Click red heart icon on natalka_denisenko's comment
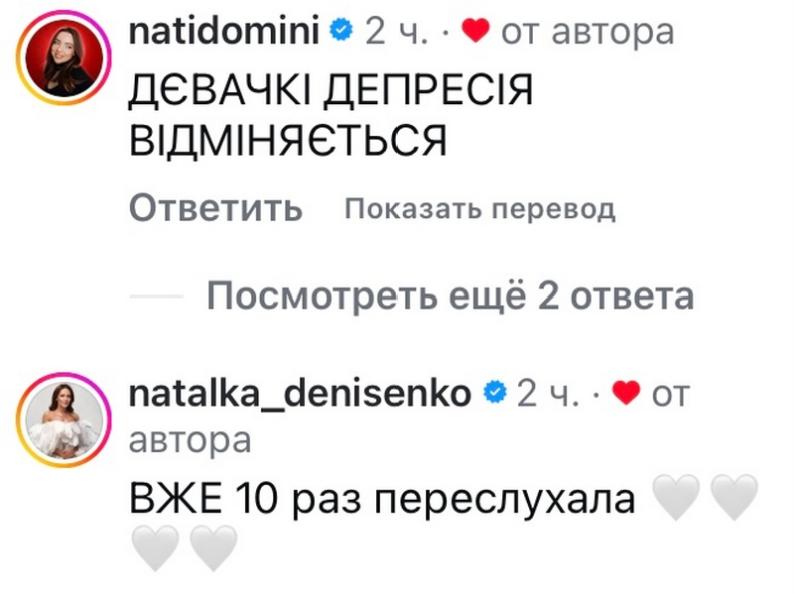Screen dimensions: 794x594 click(626, 393)
